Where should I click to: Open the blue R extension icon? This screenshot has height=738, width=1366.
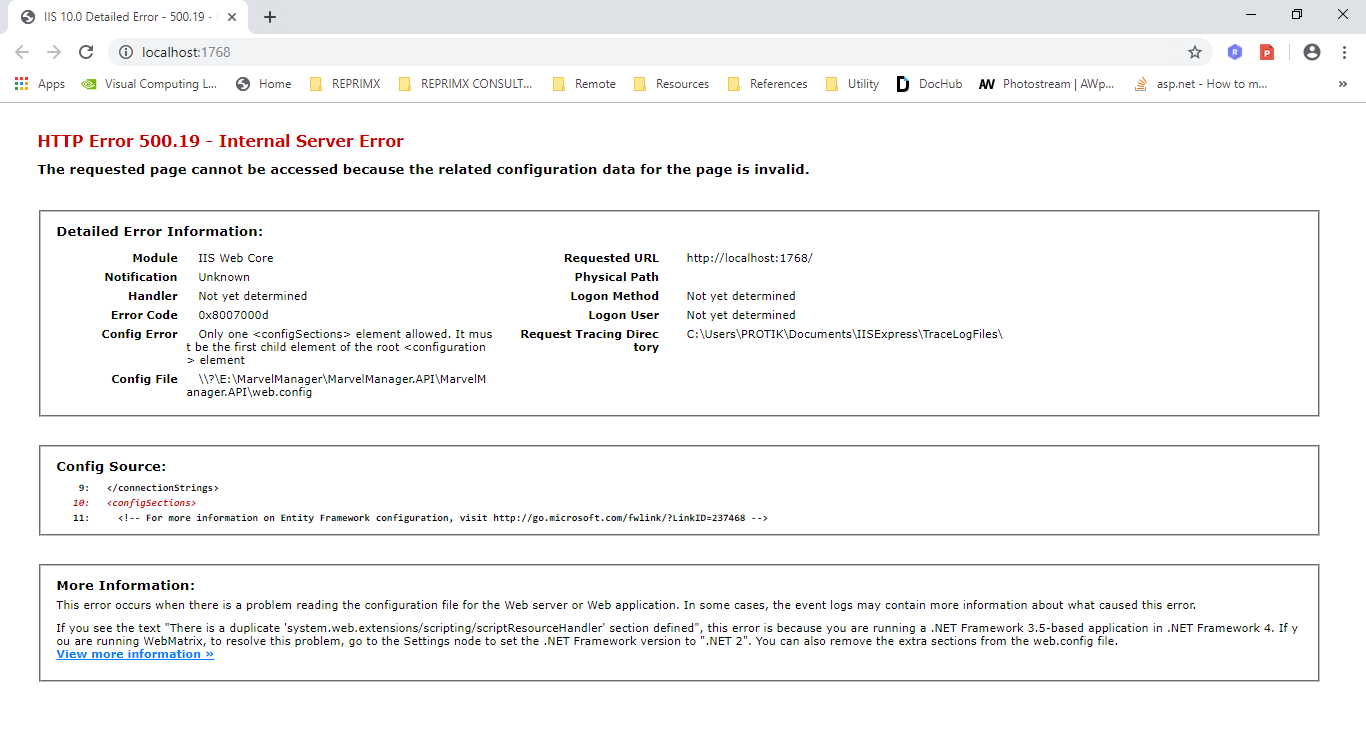tap(1235, 52)
